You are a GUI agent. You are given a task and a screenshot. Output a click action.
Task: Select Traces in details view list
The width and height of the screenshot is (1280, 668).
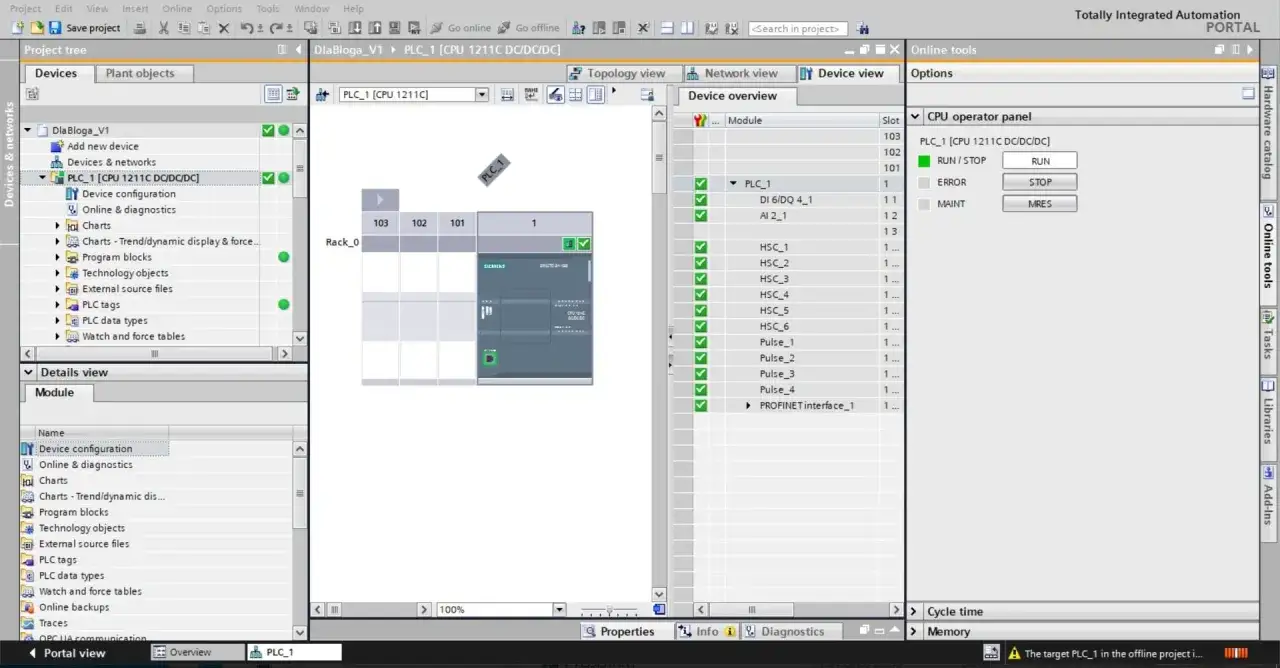click(x=53, y=623)
